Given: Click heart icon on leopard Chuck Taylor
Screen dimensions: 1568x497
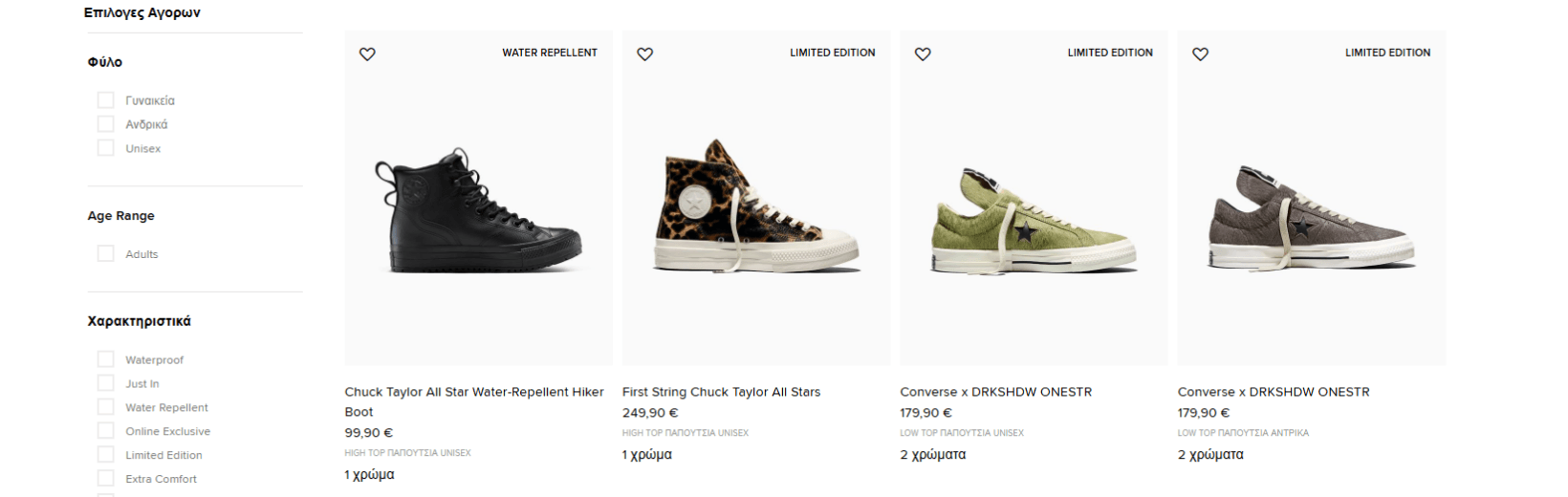Looking at the screenshot, I should [645, 54].
